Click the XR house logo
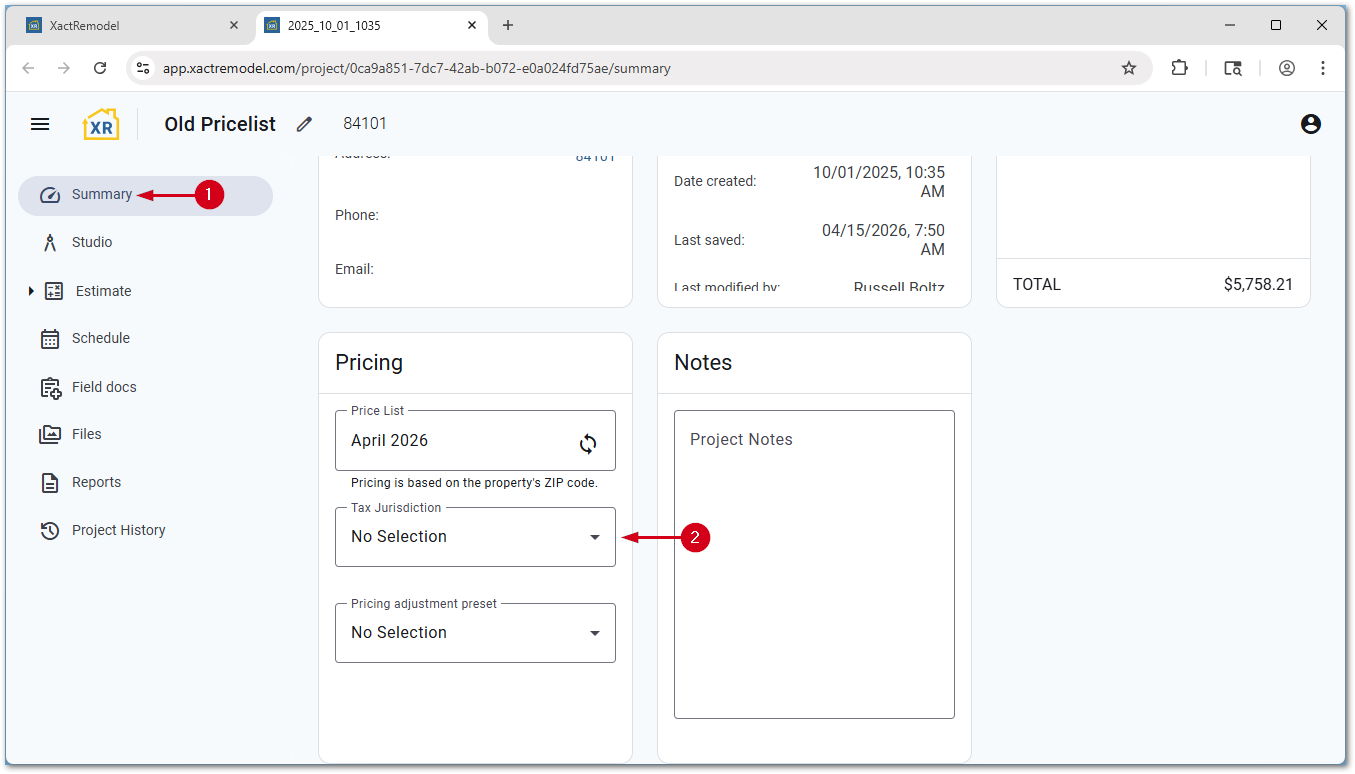The width and height of the screenshot is (1355, 774). [101, 124]
